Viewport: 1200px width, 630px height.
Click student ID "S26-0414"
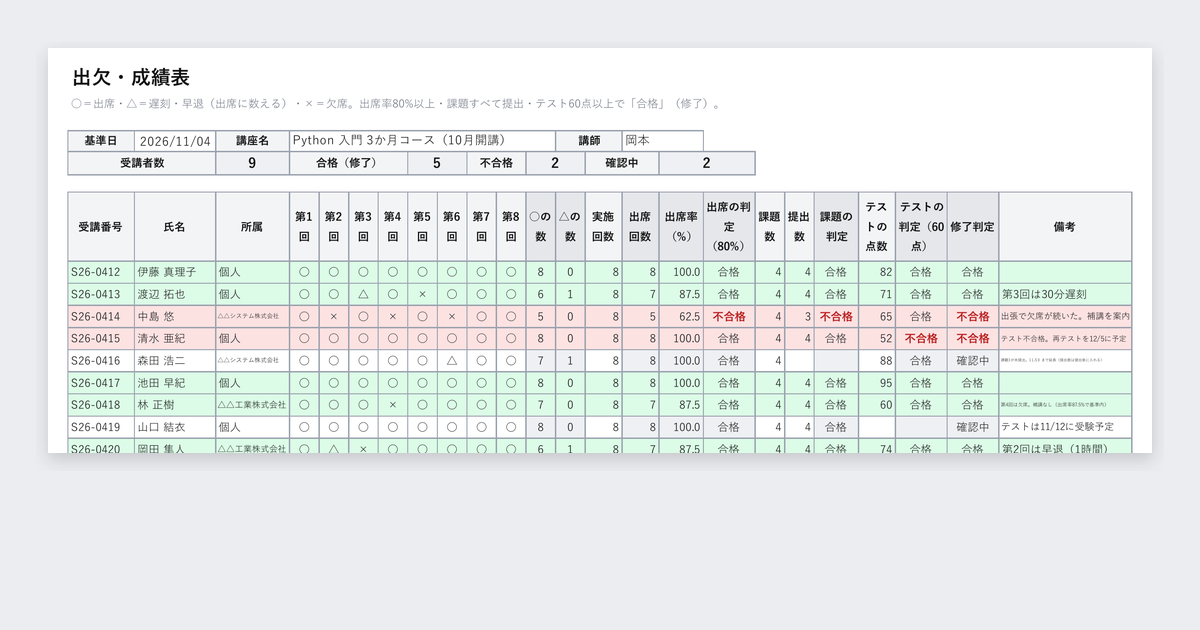[x=96, y=316]
